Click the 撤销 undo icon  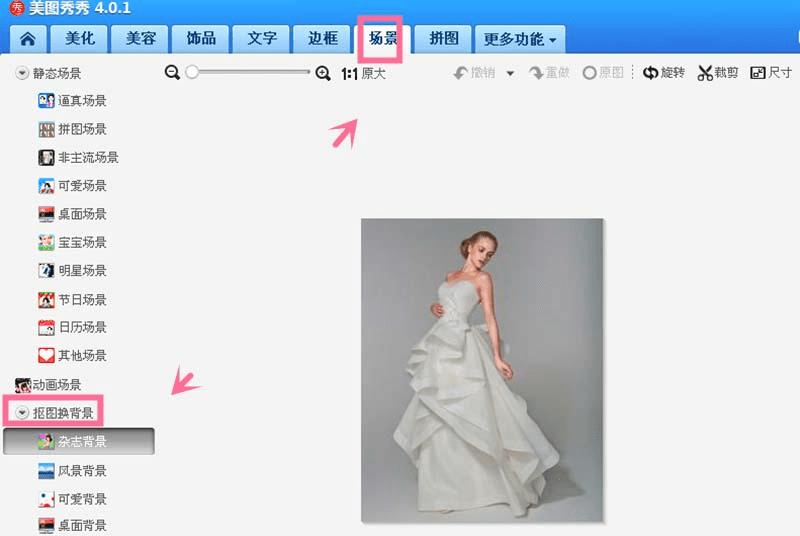click(461, 73)
